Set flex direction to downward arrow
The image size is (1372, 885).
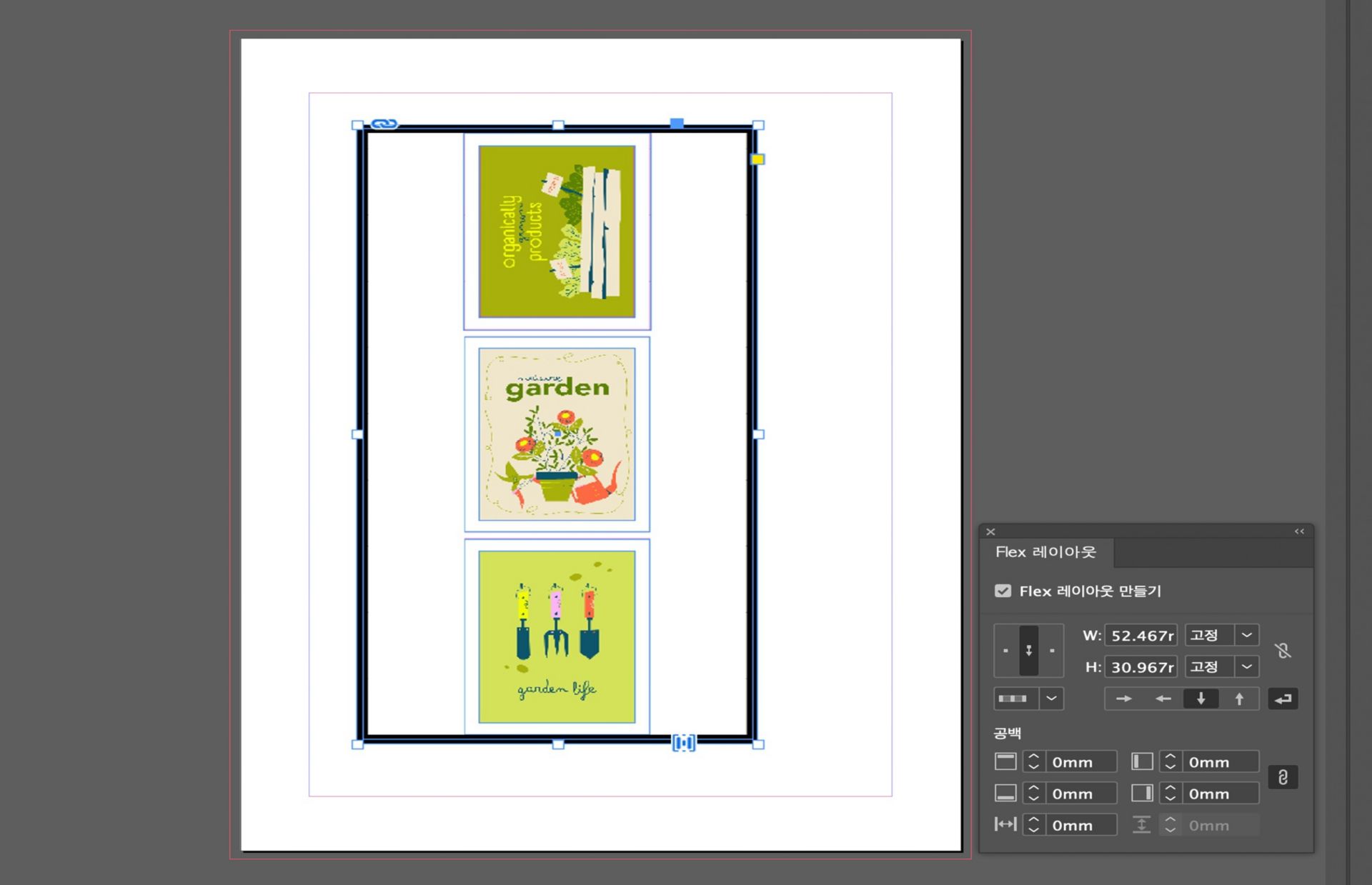pyautogui.click(x=1200, y=699)
